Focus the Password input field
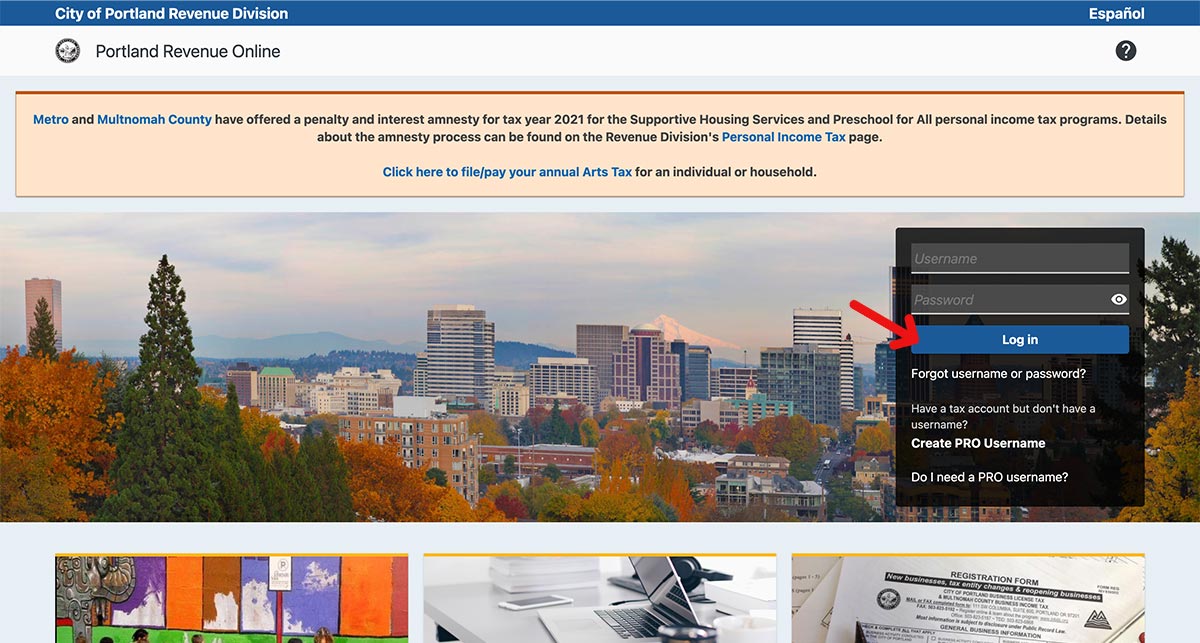This screenshot has width=1200, height=643. (1005, 299)
